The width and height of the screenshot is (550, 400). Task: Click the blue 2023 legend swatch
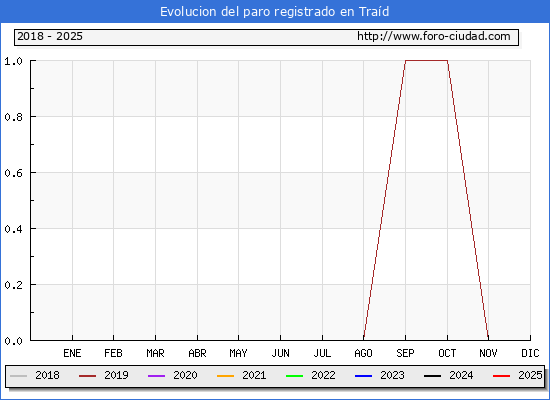pyautogui.click(x=363, y=376)
